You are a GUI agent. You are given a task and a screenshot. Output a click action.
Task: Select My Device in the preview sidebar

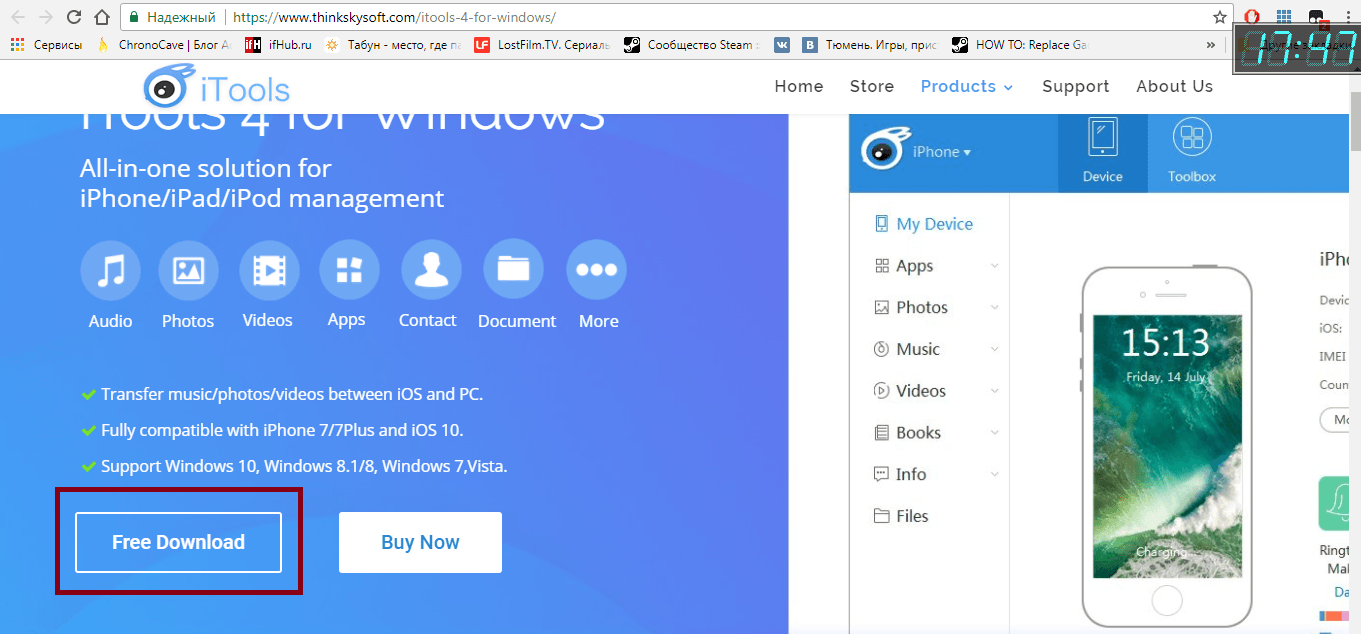(x=923, y=224)
